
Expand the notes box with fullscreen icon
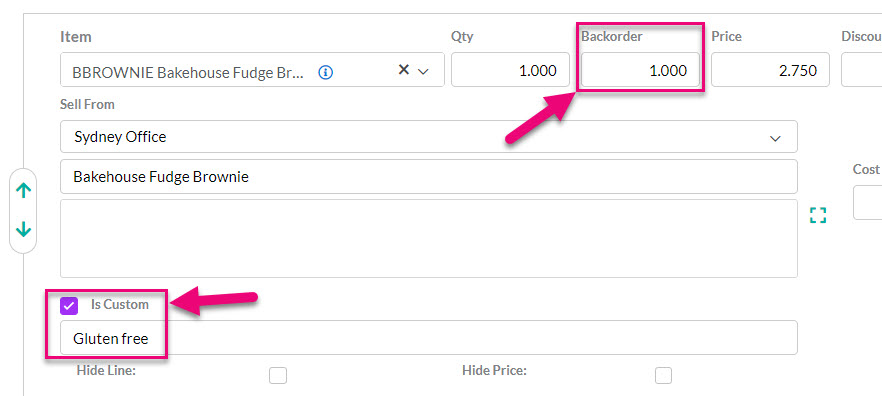[x=818, y=215]
